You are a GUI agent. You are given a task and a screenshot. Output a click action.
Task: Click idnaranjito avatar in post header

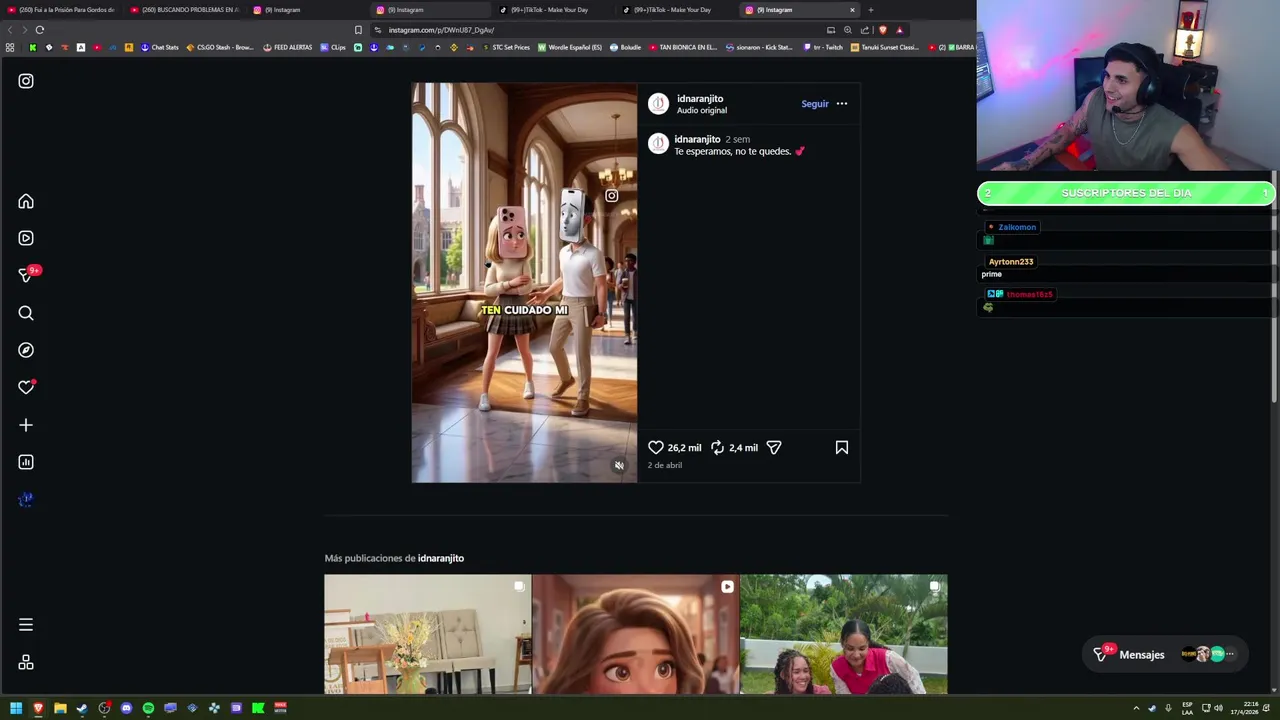pos(658,104)
